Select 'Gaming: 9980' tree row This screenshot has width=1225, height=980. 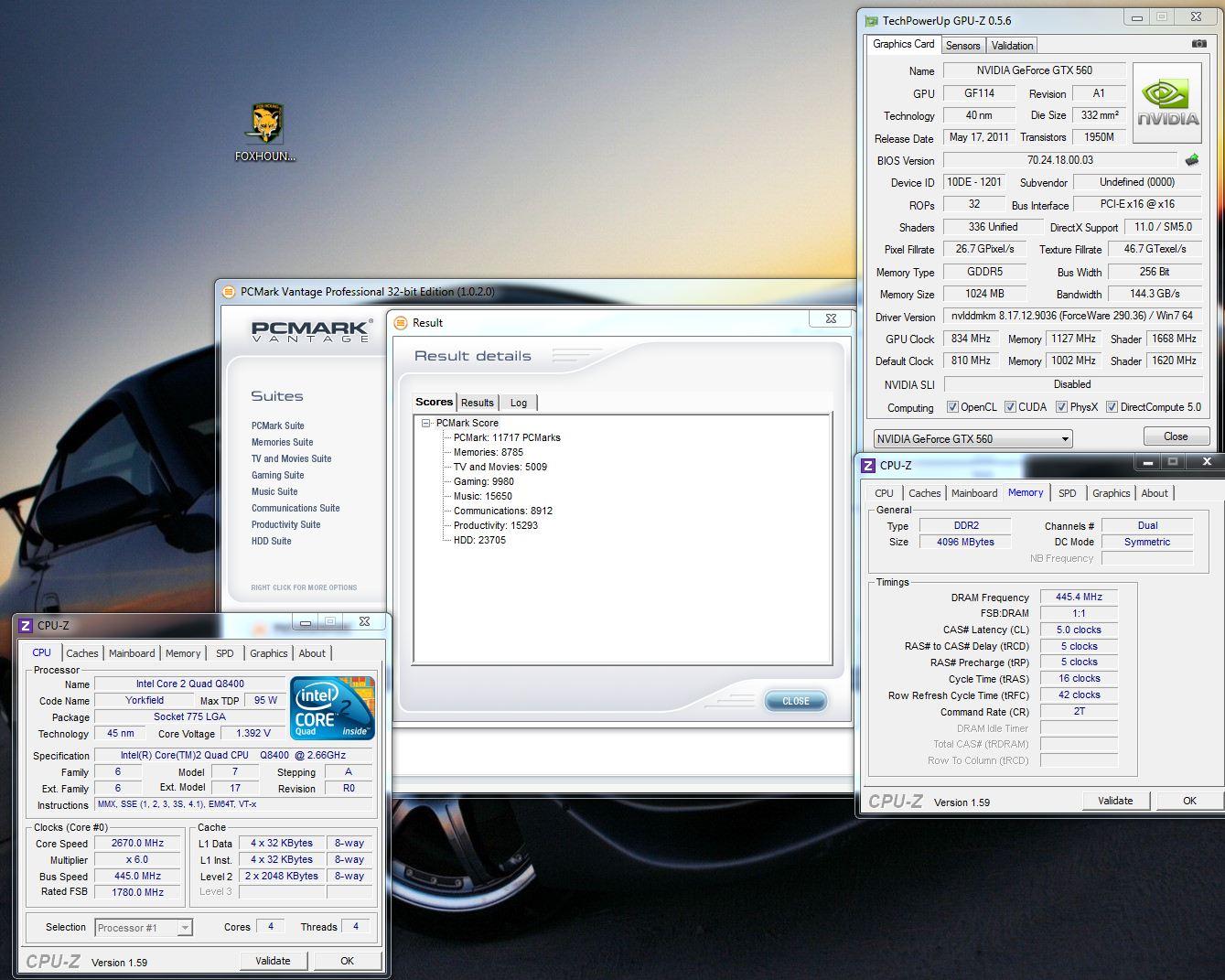(484, 481)
